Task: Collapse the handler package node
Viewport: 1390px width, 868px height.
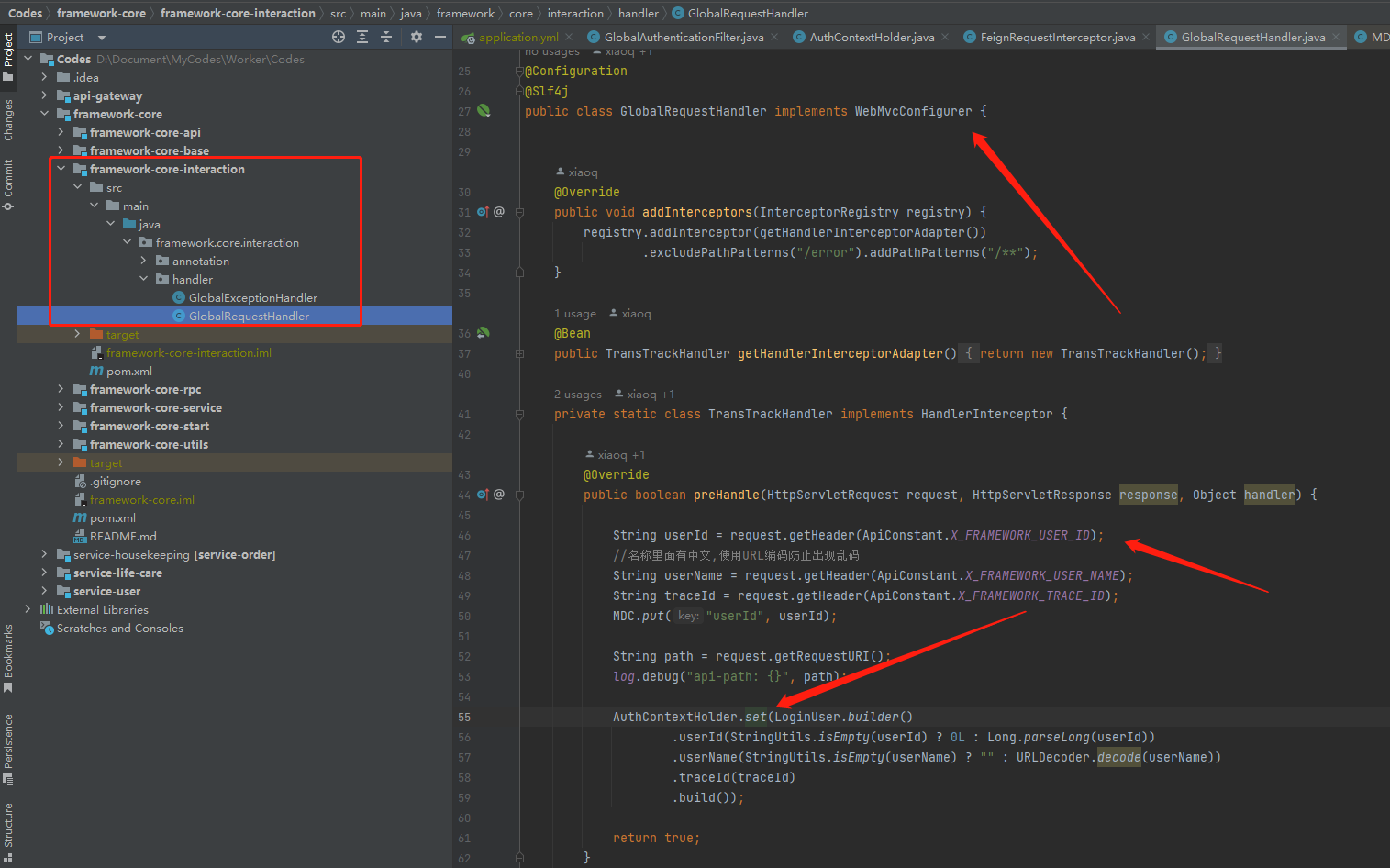Action: point(143,279)
